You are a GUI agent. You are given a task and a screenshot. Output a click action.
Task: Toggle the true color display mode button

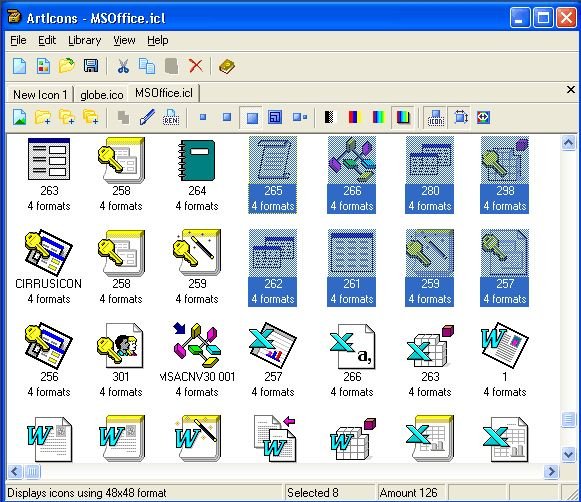click(x=402, y=118)
